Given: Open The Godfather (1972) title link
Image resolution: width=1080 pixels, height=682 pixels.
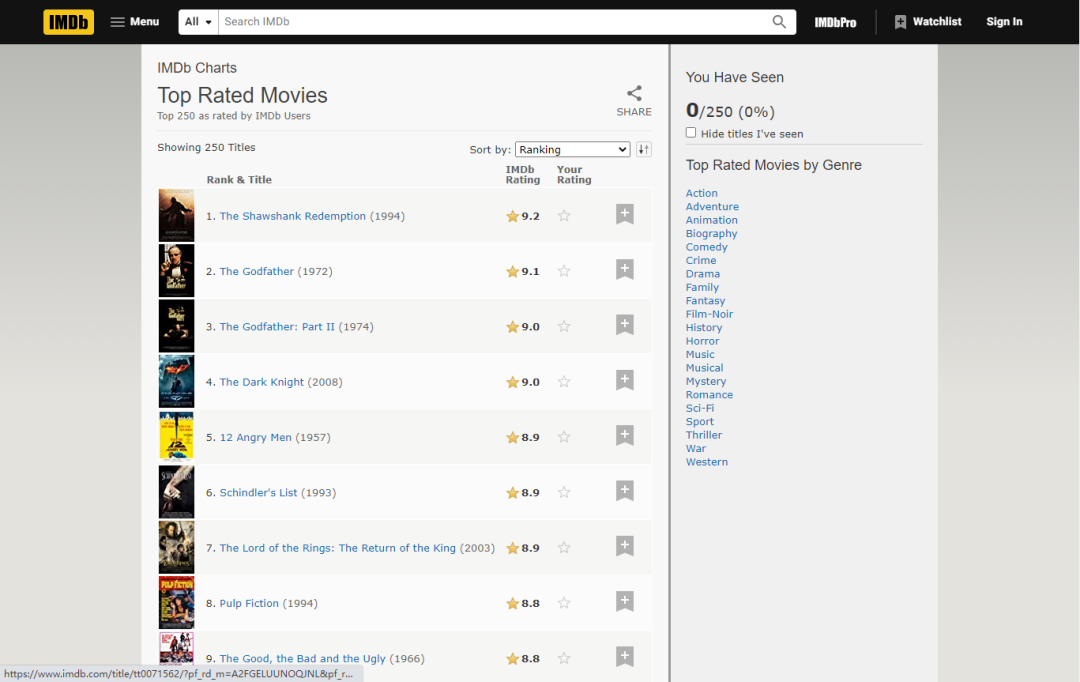Looking at the screenshot, I should 257,271.
